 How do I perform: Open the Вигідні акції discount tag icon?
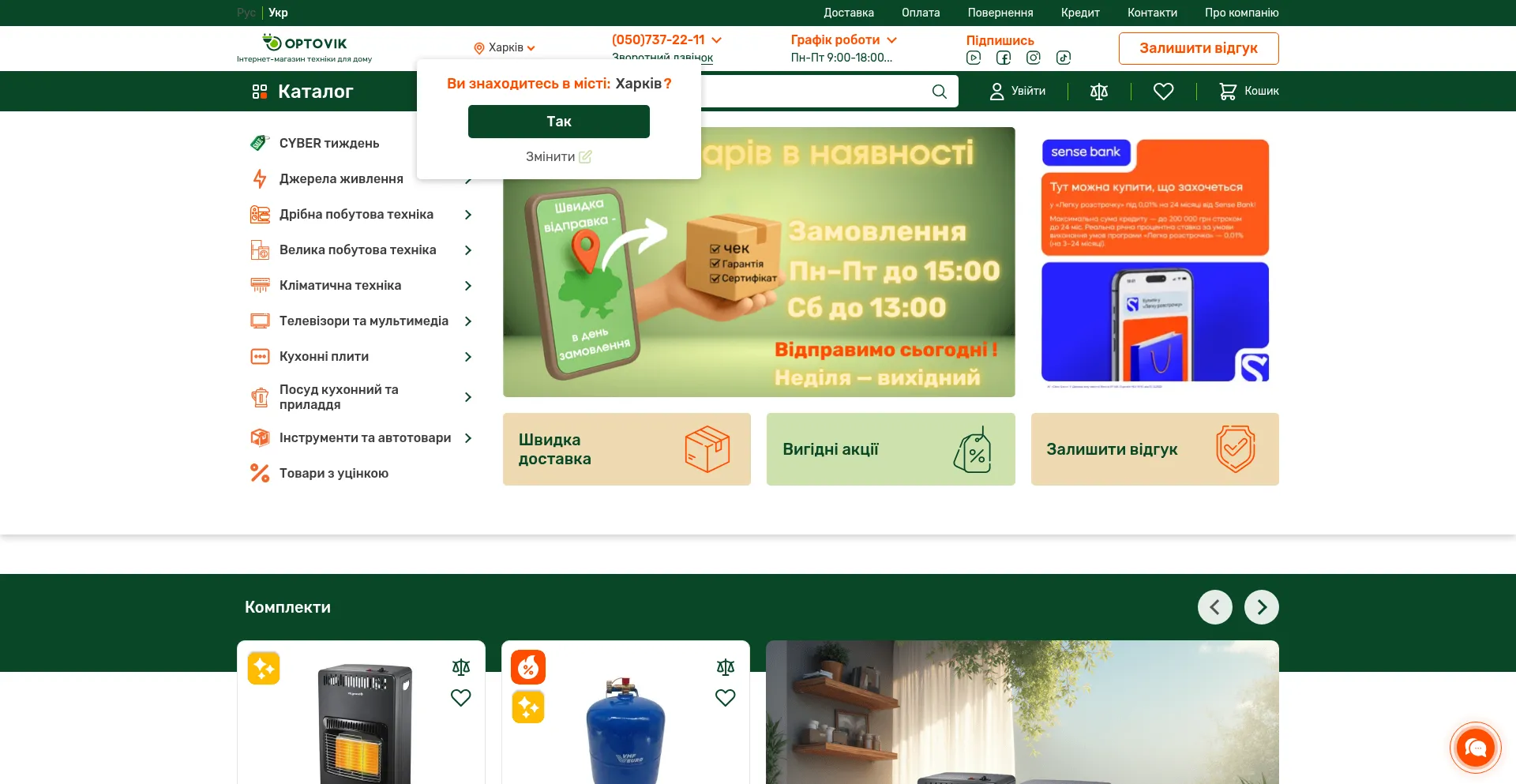tap(976, 449)
